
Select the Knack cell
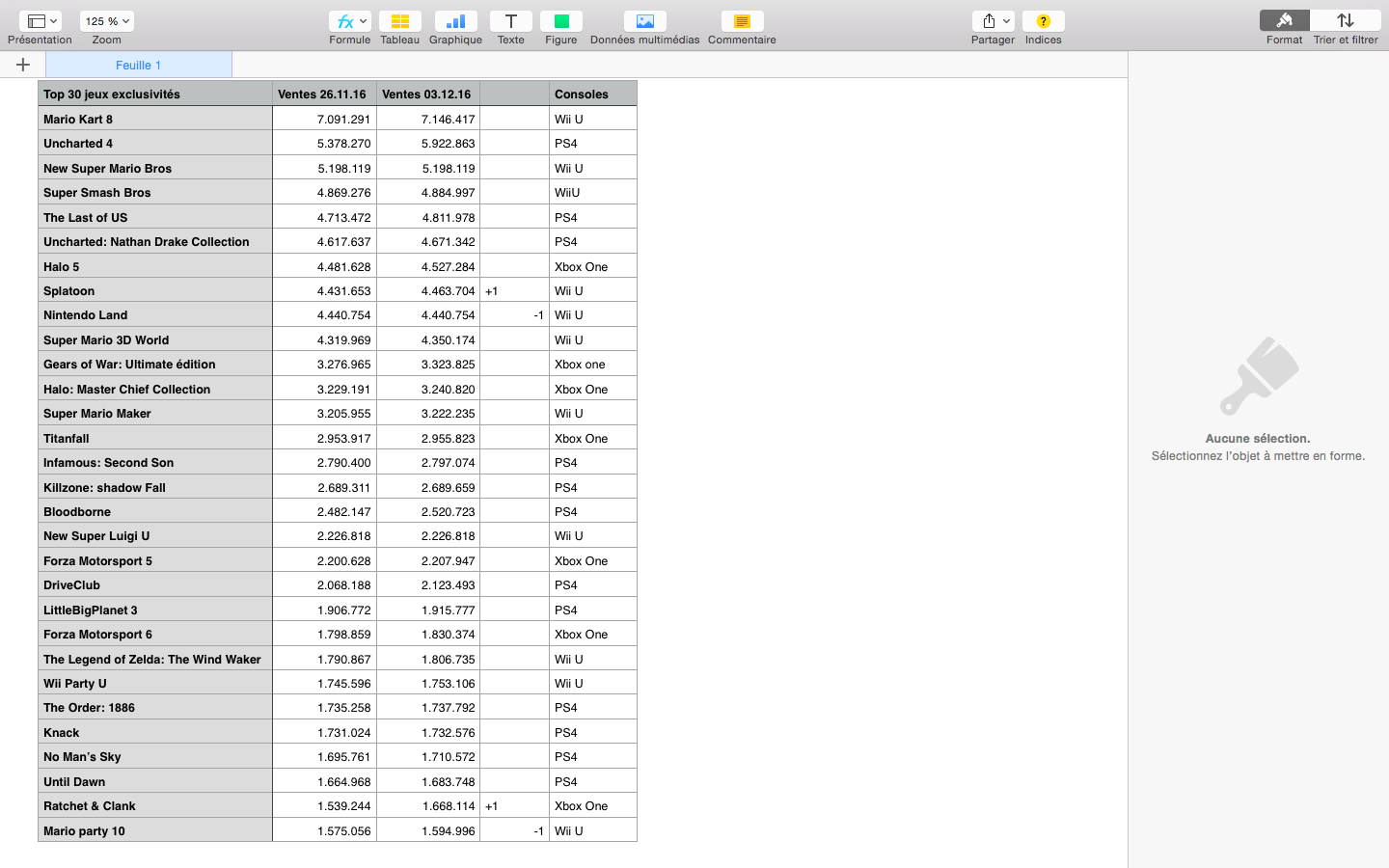(x=155, y=732)
